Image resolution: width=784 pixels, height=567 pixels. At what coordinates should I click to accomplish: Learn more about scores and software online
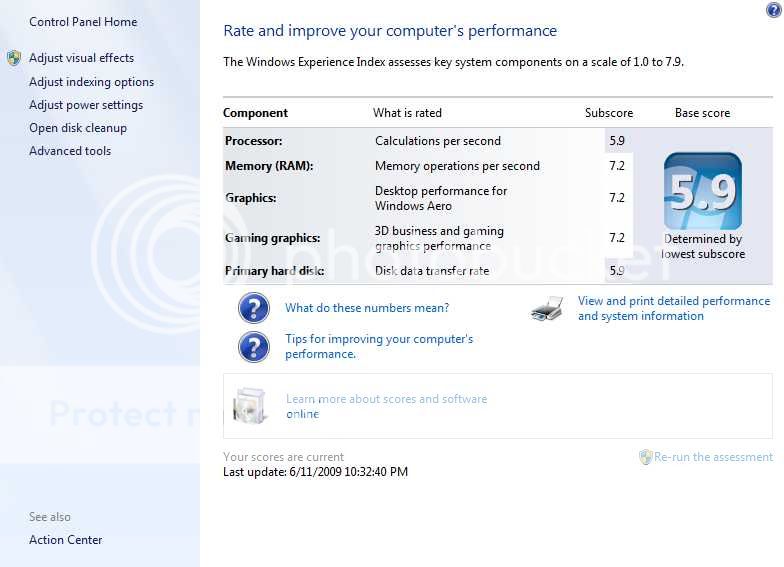coord(386,406)
